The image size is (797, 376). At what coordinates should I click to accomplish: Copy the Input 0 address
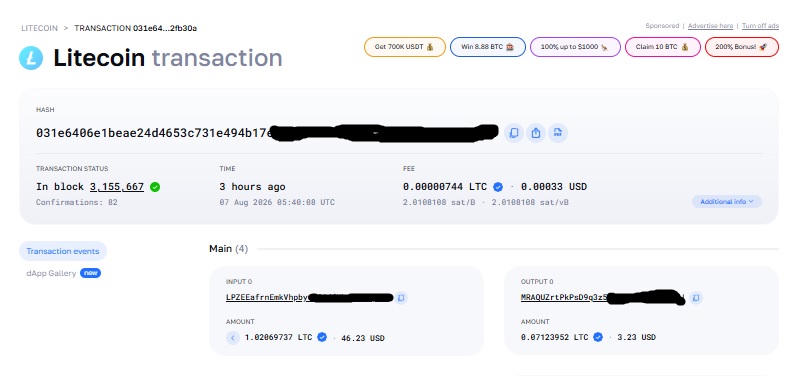pos(401,298)
